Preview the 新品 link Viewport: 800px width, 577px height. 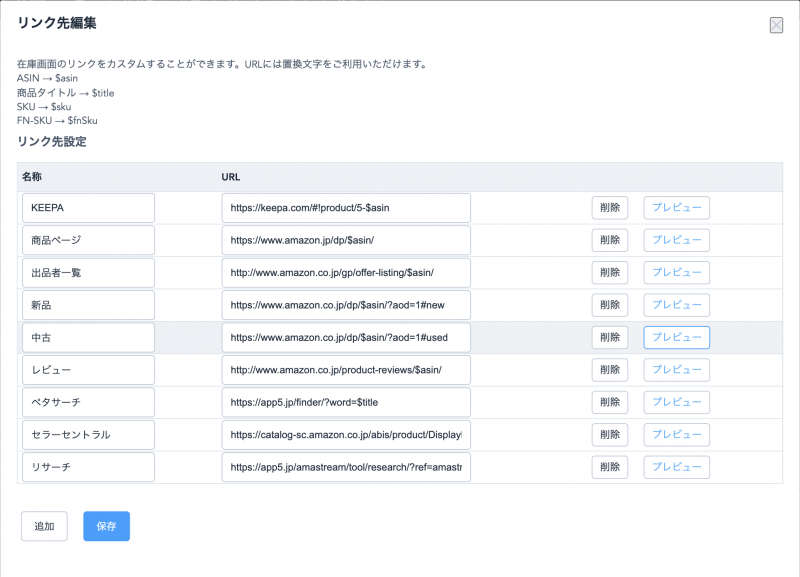677,305
